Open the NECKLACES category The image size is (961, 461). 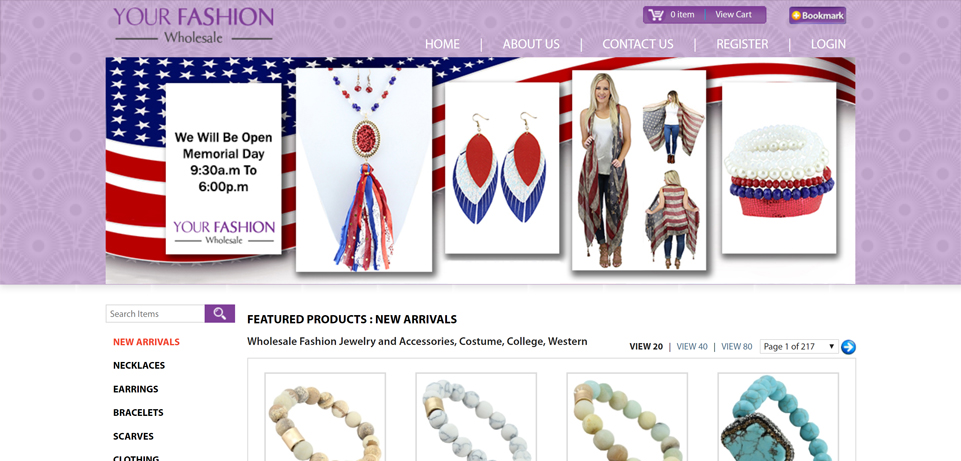[x=139, y=365]
